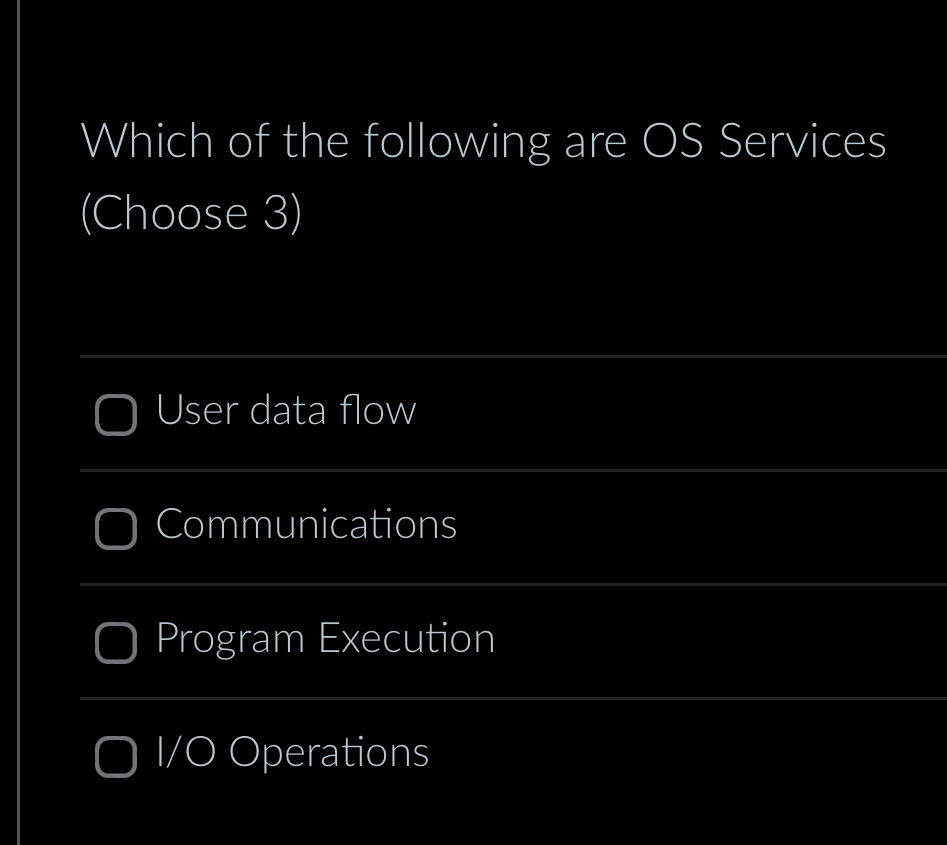
Task: Click the word 'flow' in first option
Action: click(x=377, y=411)
